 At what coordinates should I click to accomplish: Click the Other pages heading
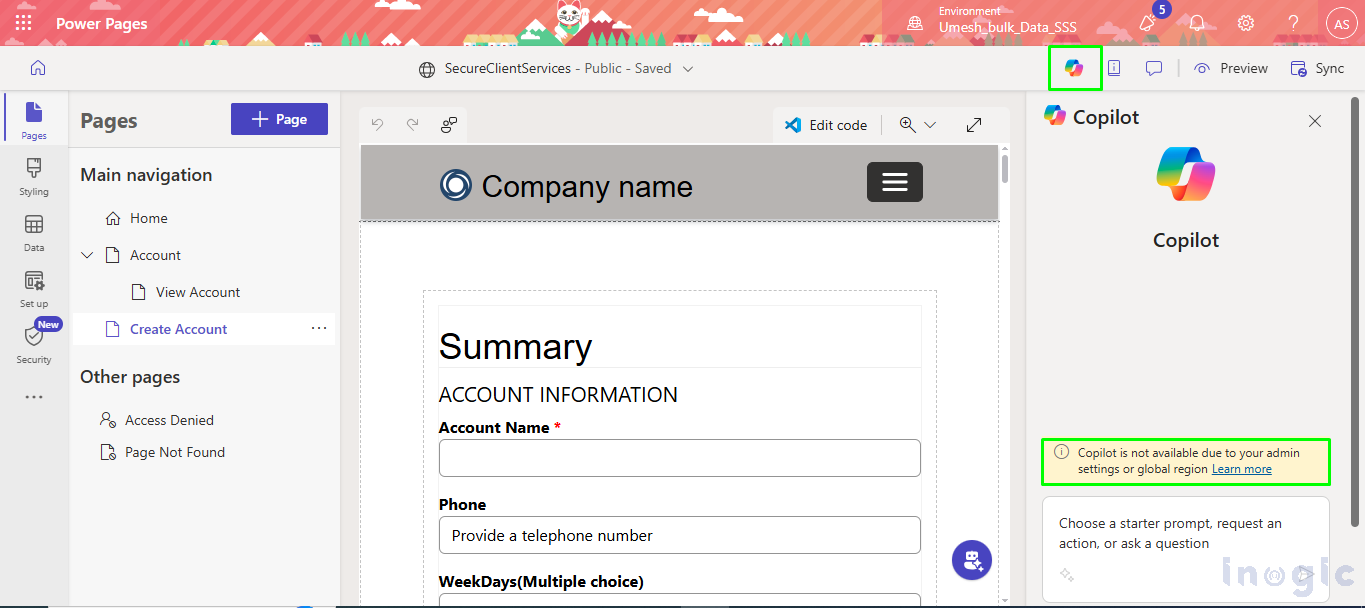(x=130, y=377)
